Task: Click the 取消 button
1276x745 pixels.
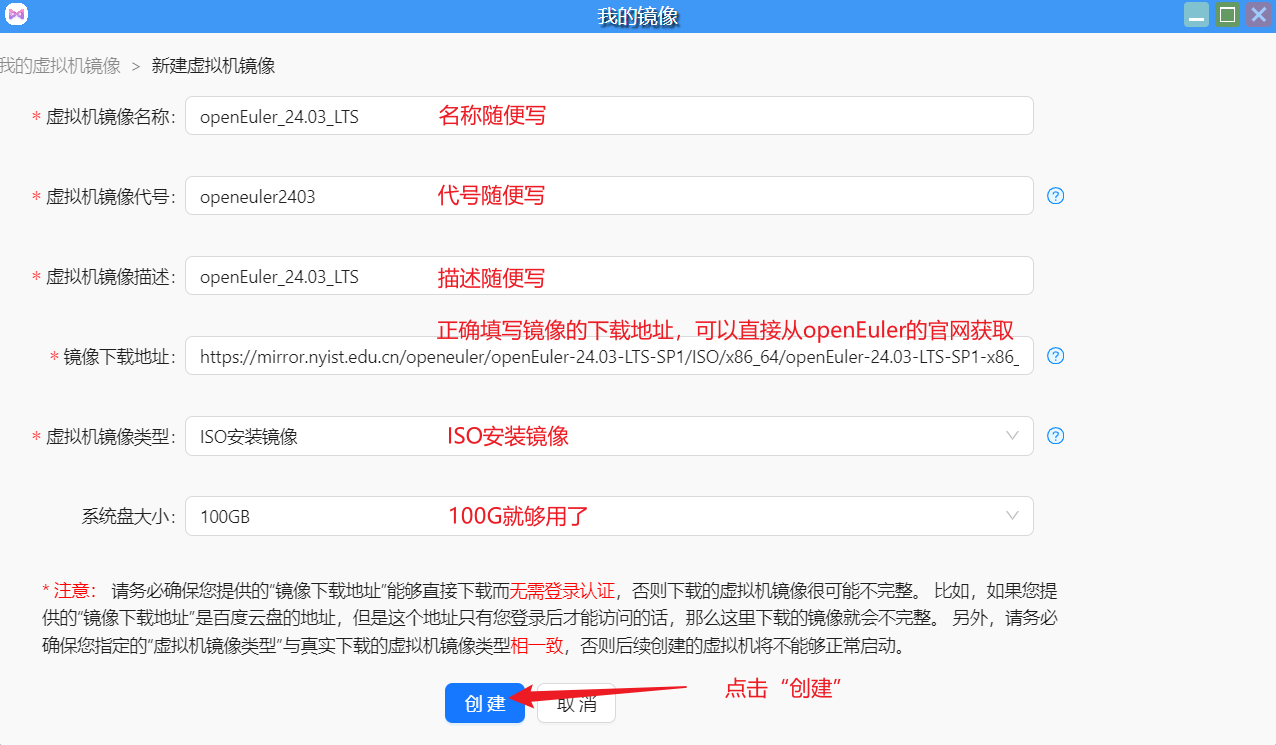Action: (577, 703)
